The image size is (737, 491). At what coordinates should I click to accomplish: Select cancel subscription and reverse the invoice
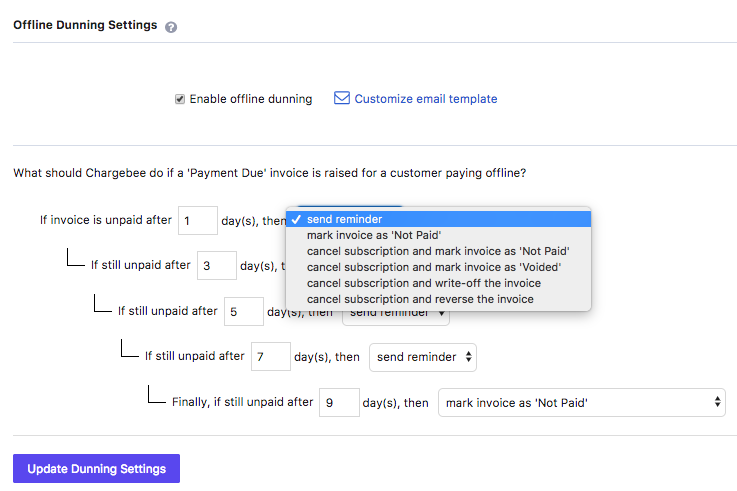coord(420,299)
